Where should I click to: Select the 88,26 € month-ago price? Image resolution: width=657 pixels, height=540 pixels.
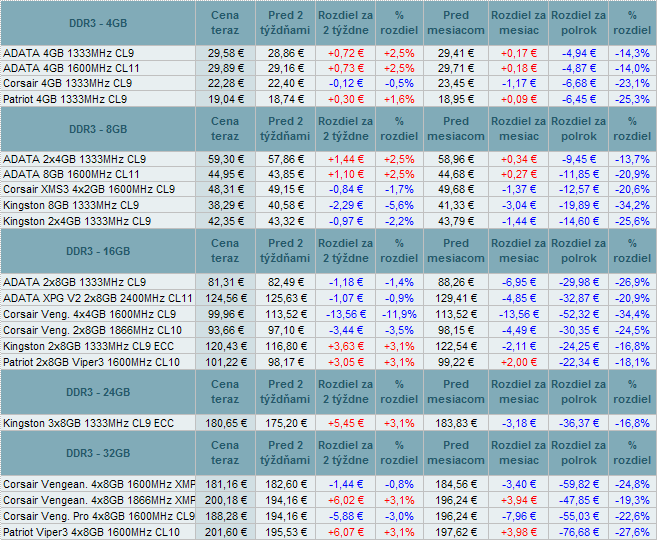pyautogui.click(x=456, y=282)
